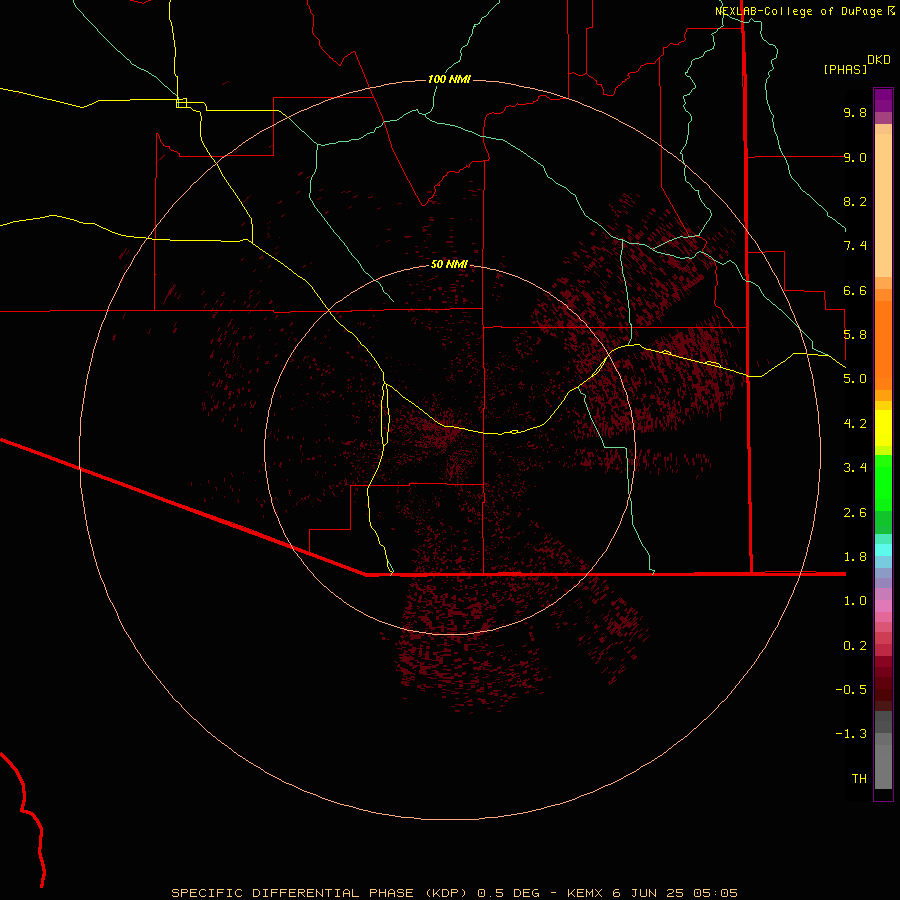Click the NEXLAB-College of DuPage header text
The image size is (900, 900).
(x=798, y=11)
